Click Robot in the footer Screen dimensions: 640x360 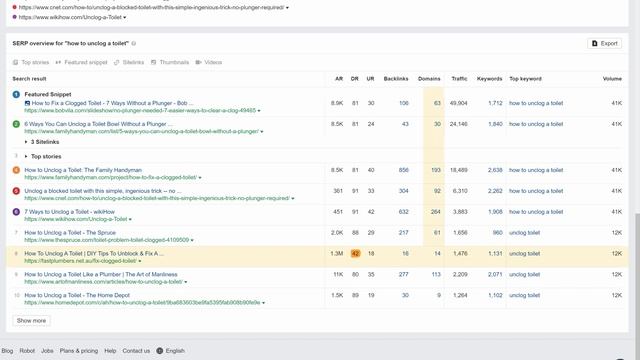click(27, 351)
